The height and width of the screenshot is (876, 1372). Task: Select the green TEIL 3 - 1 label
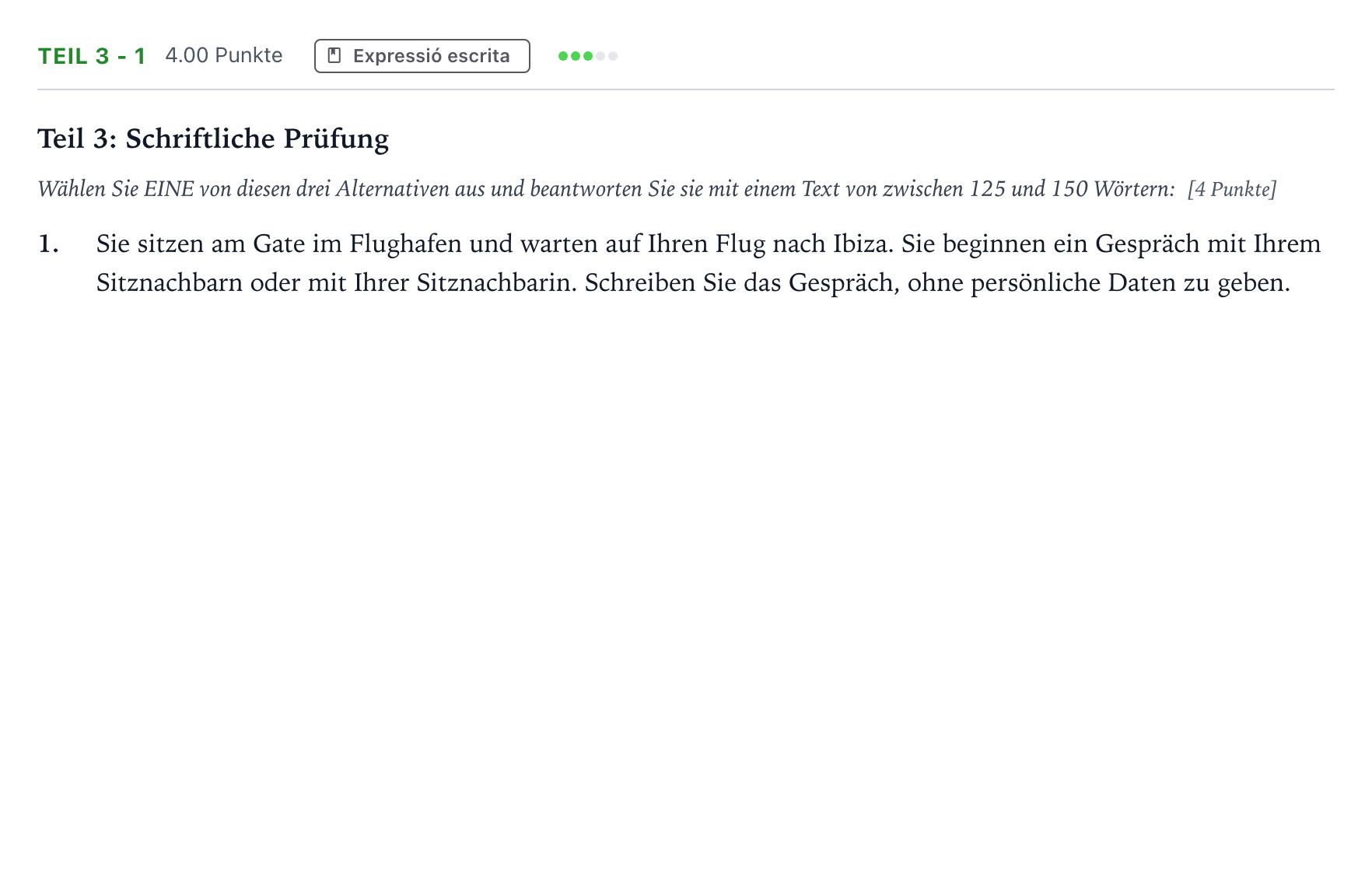[x=92, y=56]
